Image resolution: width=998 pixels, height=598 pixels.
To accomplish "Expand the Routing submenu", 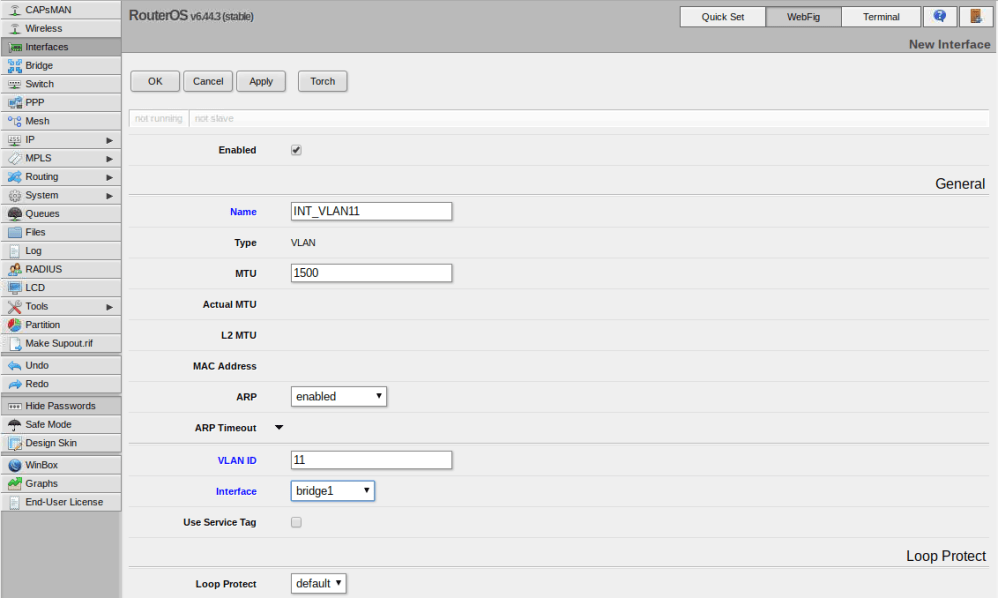I will coord(109,177).
